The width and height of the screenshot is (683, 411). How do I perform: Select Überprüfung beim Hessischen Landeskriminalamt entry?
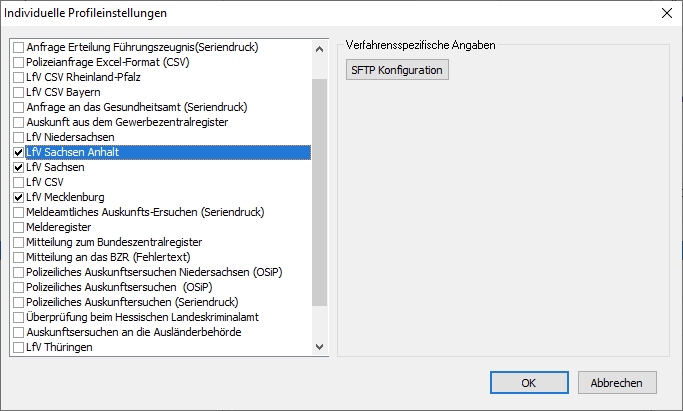tap(142, 317)
